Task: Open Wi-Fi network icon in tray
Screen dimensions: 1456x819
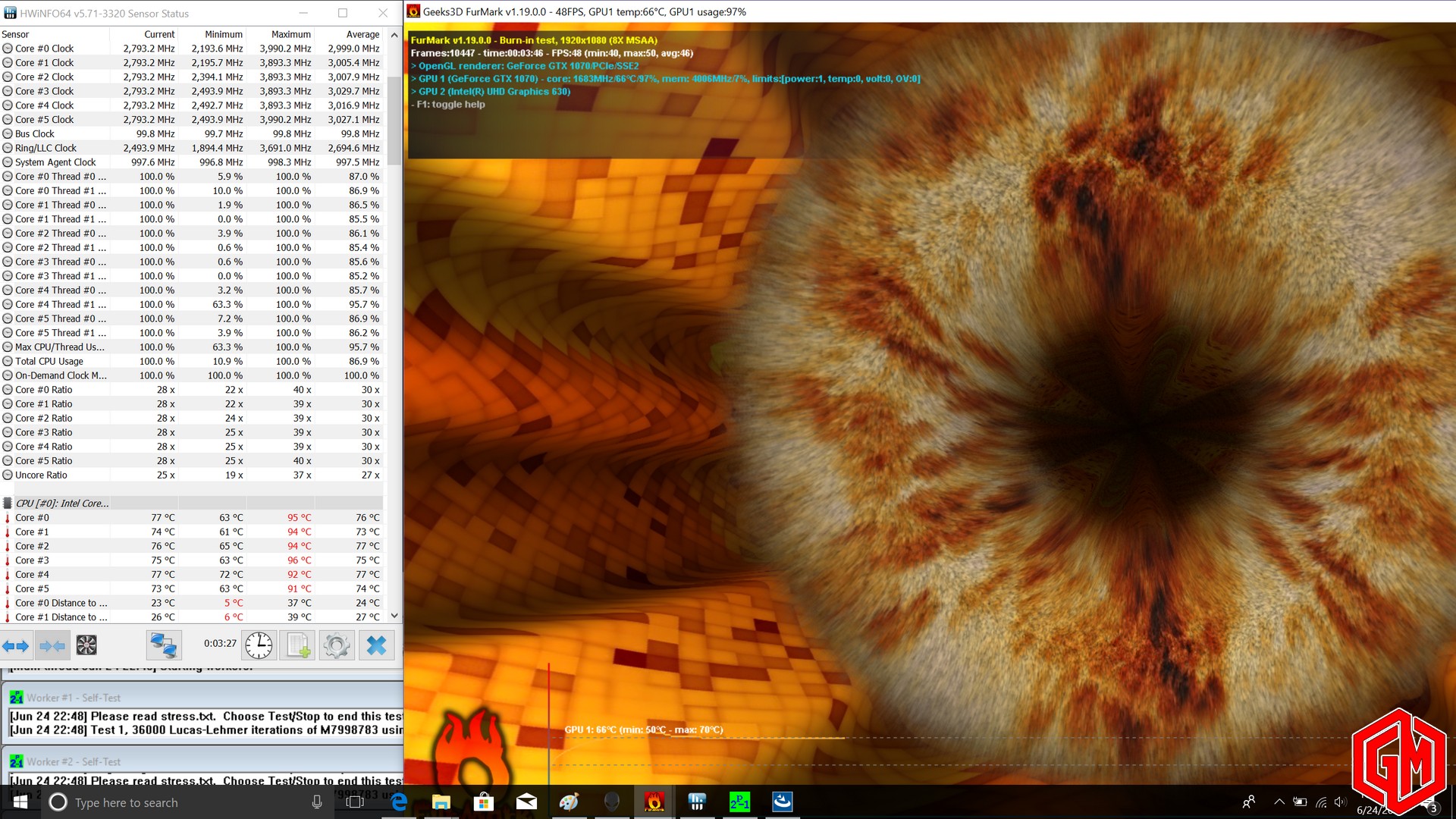Action: (1321, 802)
